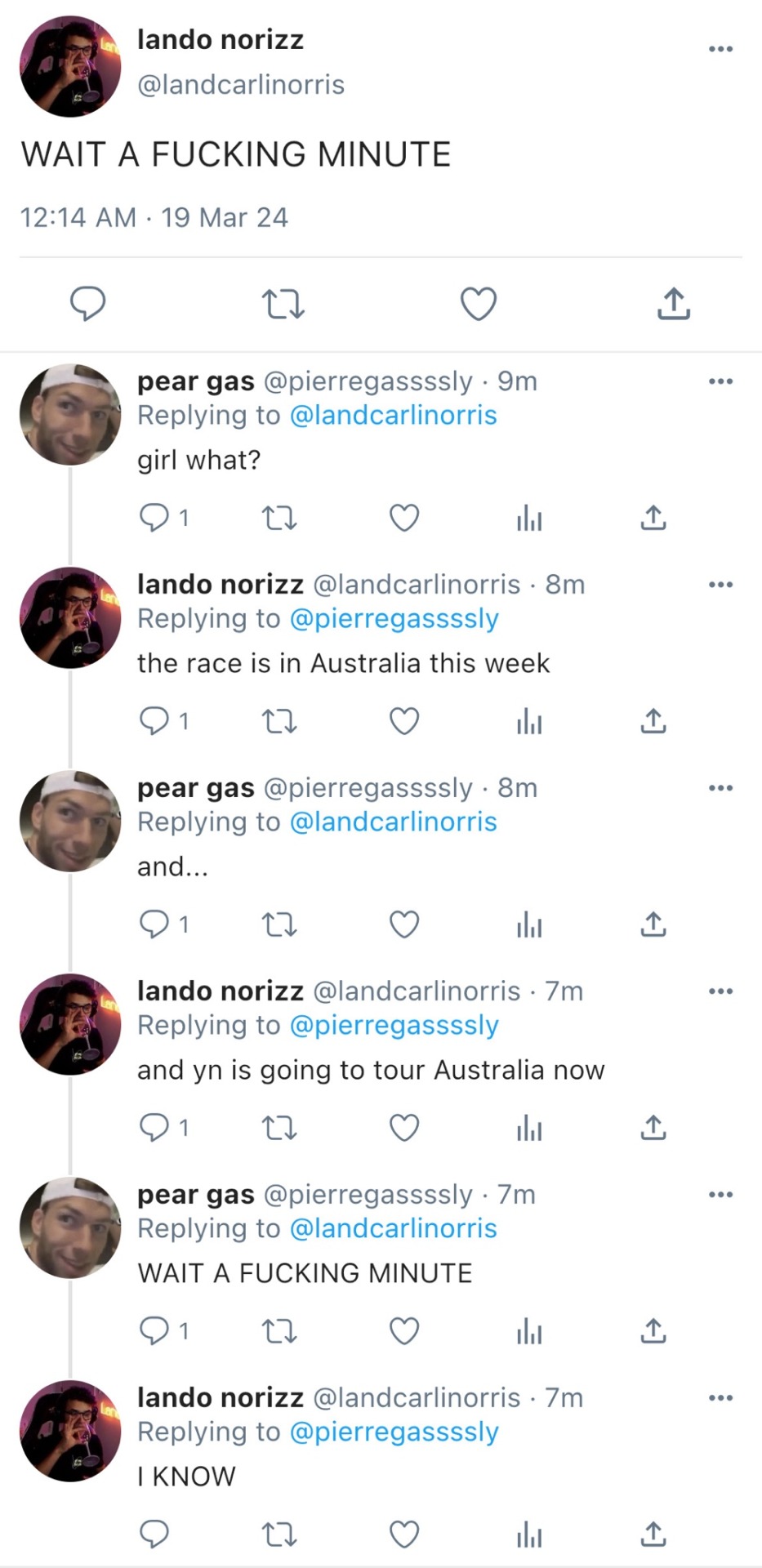
Task: Share the "I KNOW" reply
Action: tap(653, 1535)
